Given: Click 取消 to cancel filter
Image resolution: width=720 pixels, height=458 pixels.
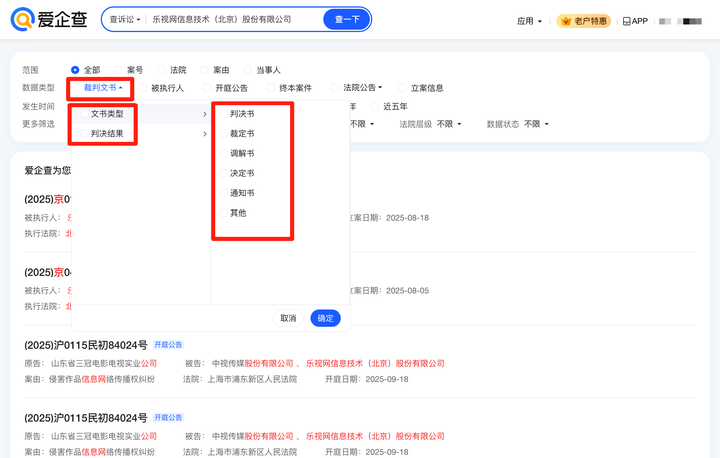Looking at the screenshot, I should 288,318.
